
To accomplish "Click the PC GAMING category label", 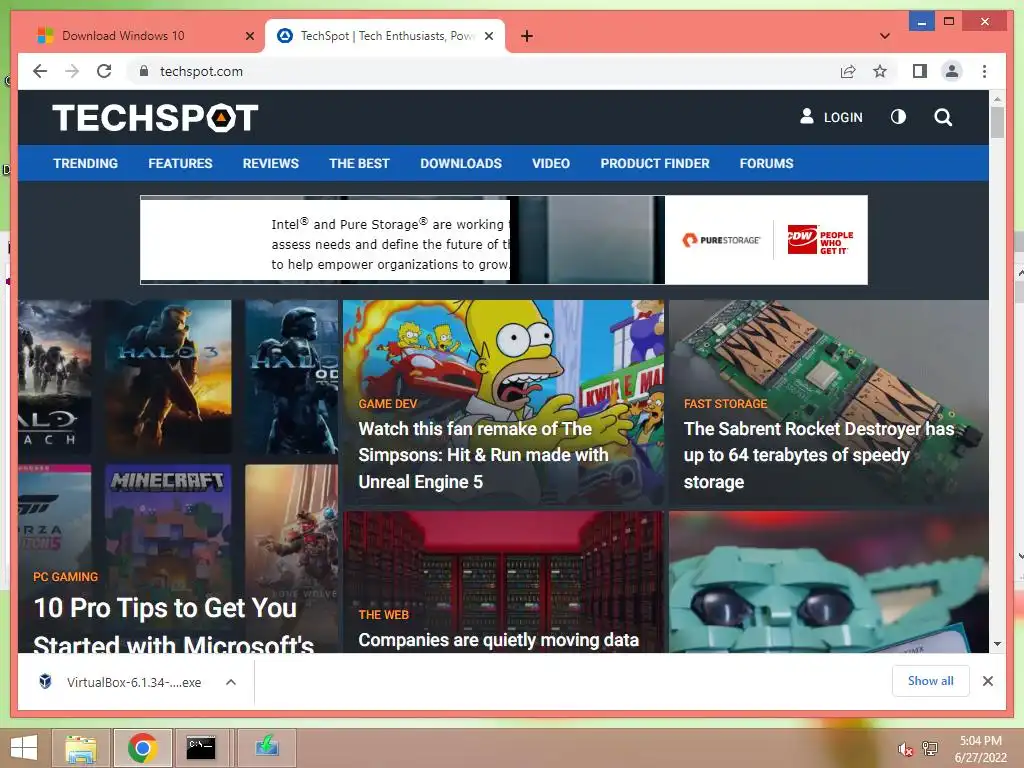I will [x=65, y=577].
